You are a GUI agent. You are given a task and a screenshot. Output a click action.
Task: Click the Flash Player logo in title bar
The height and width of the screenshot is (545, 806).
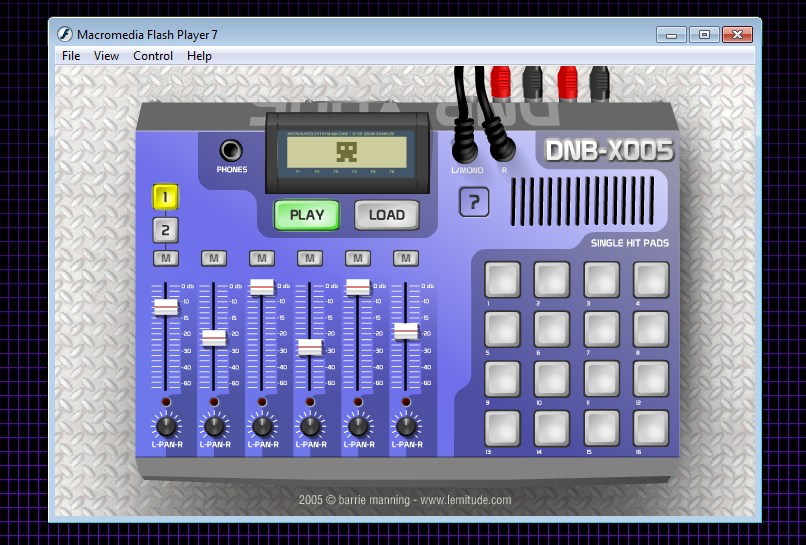coord(64,34)
